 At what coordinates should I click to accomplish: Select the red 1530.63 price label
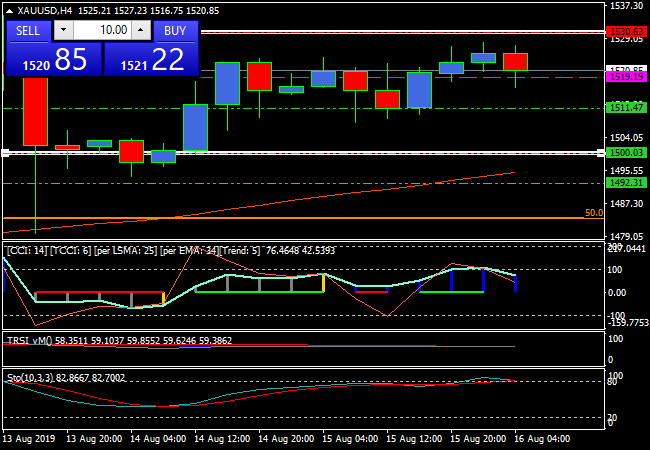(625, 32)
